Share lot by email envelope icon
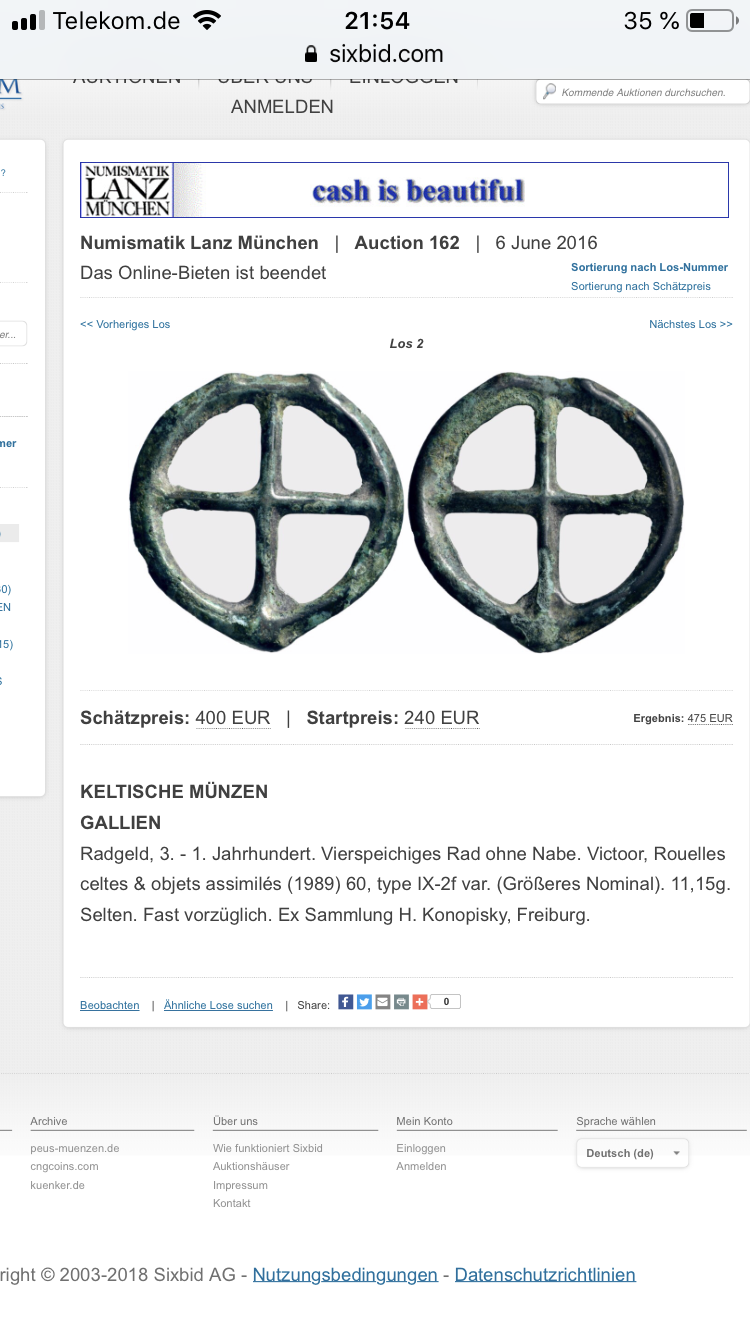 click(383, 1001)
